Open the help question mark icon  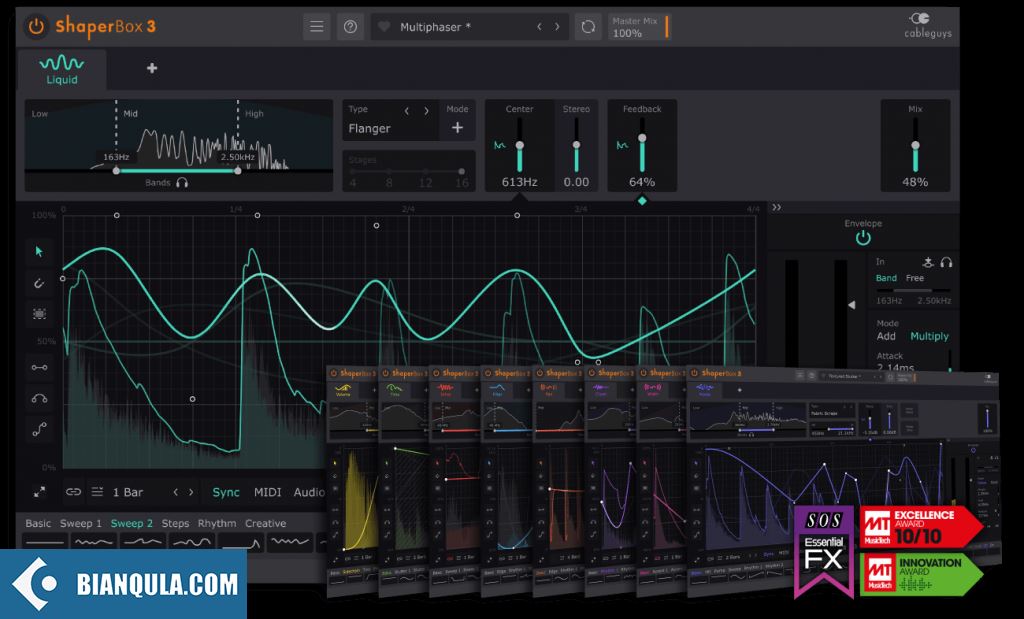pyautogui.click(x=351, y=27)
